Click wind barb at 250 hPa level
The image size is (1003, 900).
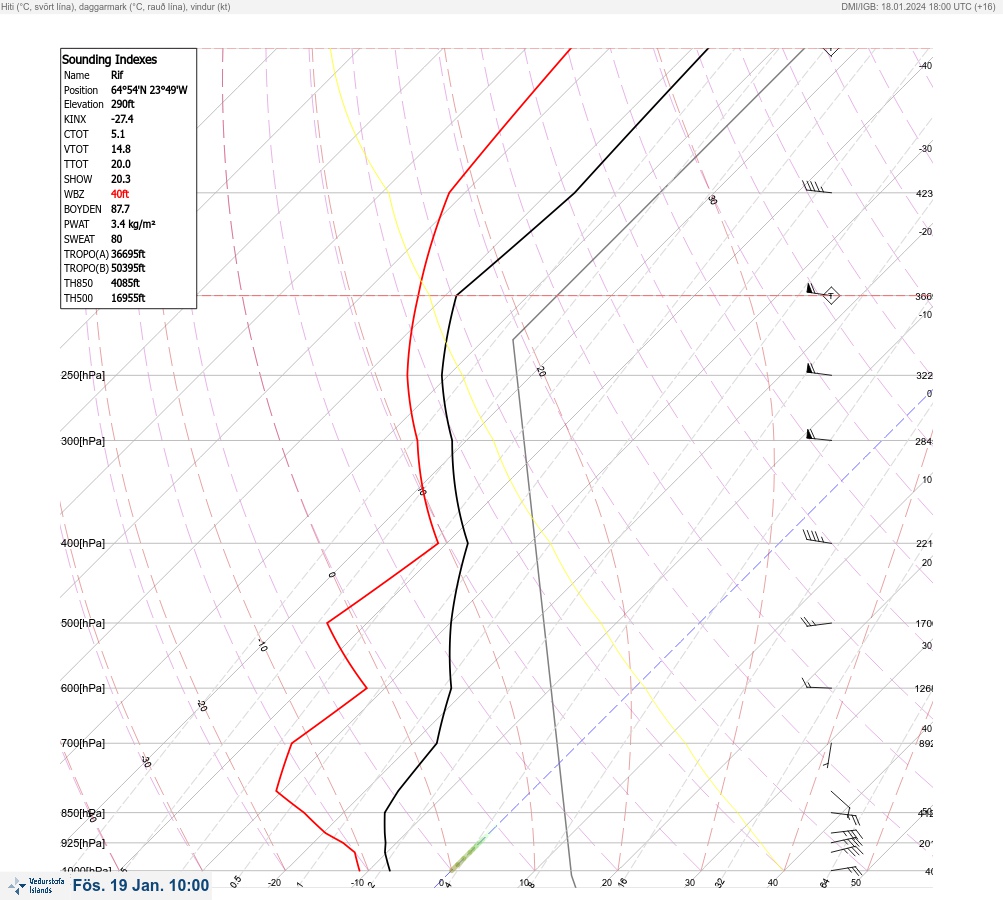pyautogui.click(x=819, y=369)
